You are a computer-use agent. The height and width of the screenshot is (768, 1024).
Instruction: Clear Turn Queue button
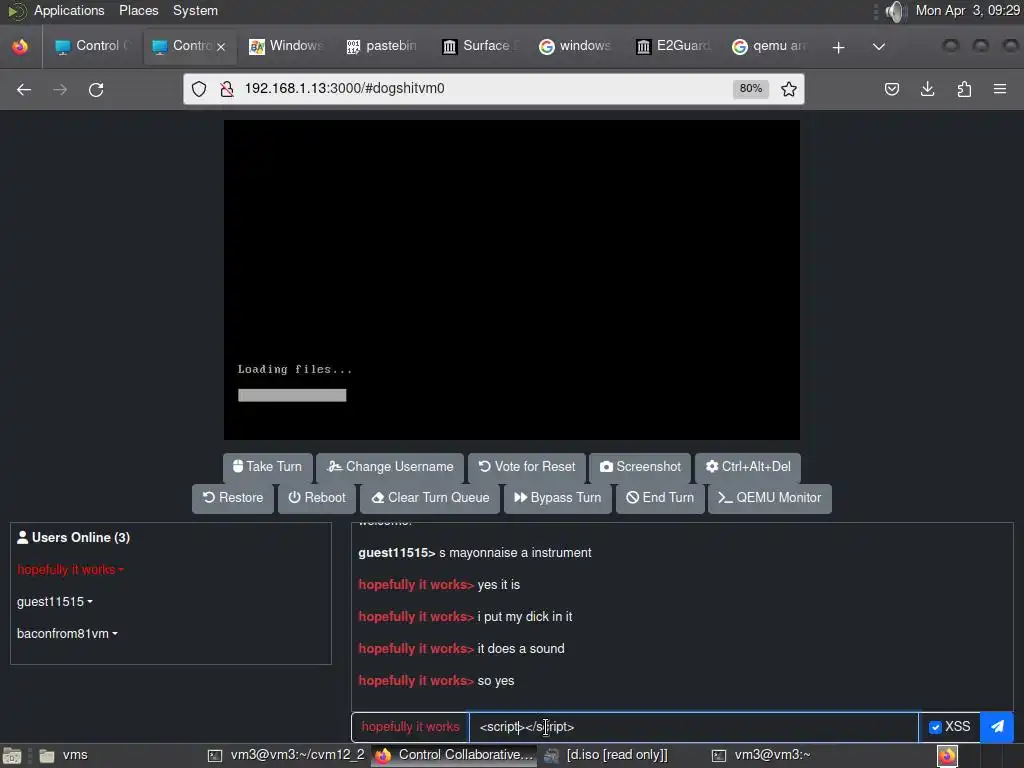(430, 498)
